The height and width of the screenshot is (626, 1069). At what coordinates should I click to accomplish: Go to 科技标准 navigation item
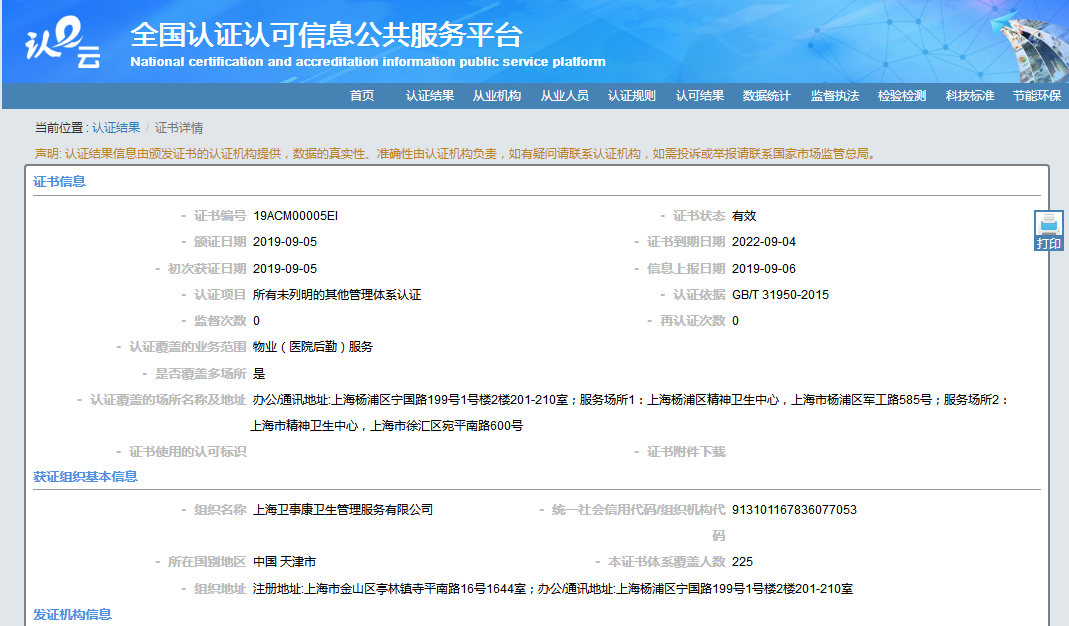[970, 96]
